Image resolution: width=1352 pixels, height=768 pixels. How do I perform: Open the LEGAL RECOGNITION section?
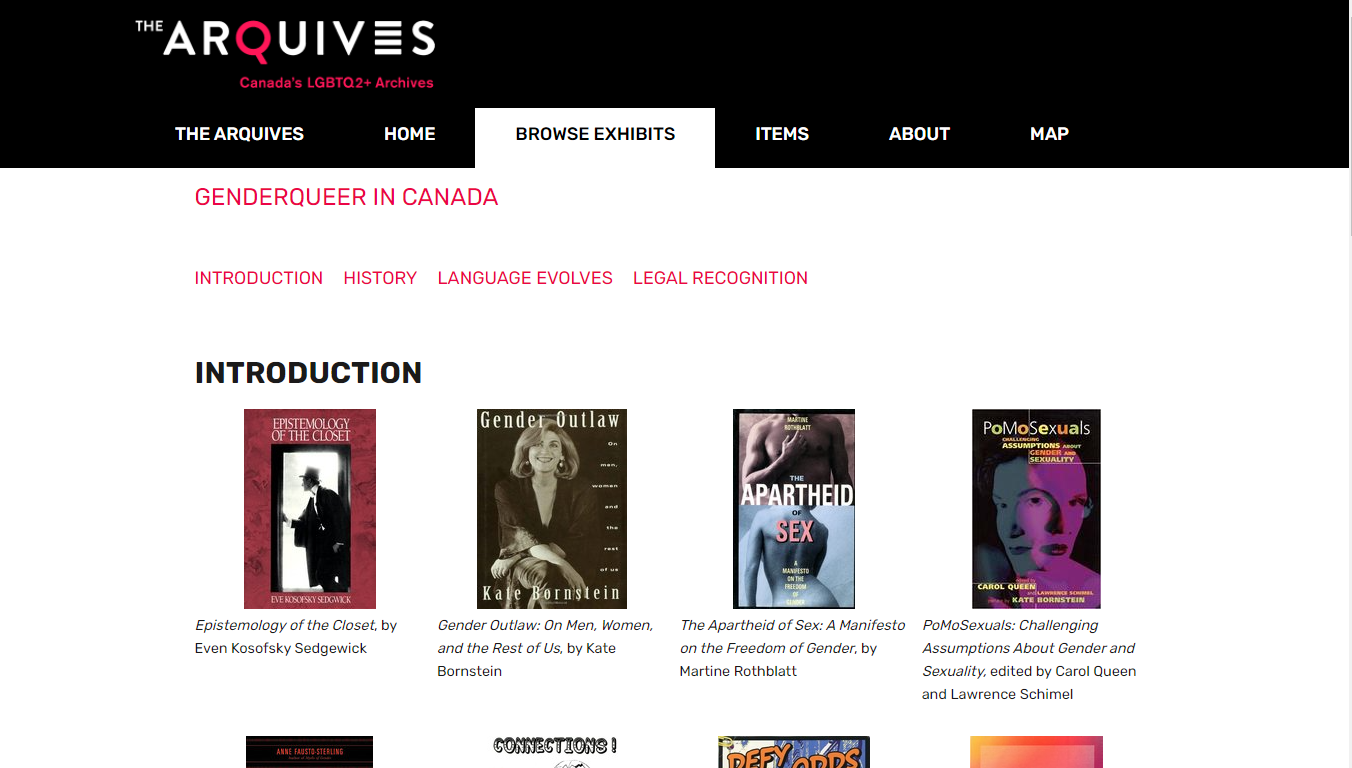[720, 278]
